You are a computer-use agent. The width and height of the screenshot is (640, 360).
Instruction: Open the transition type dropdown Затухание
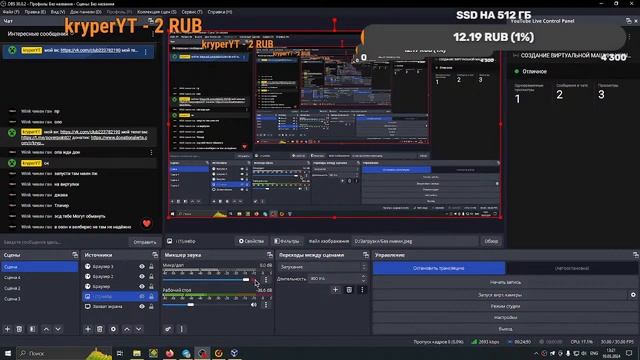click(x=322, y=267)
